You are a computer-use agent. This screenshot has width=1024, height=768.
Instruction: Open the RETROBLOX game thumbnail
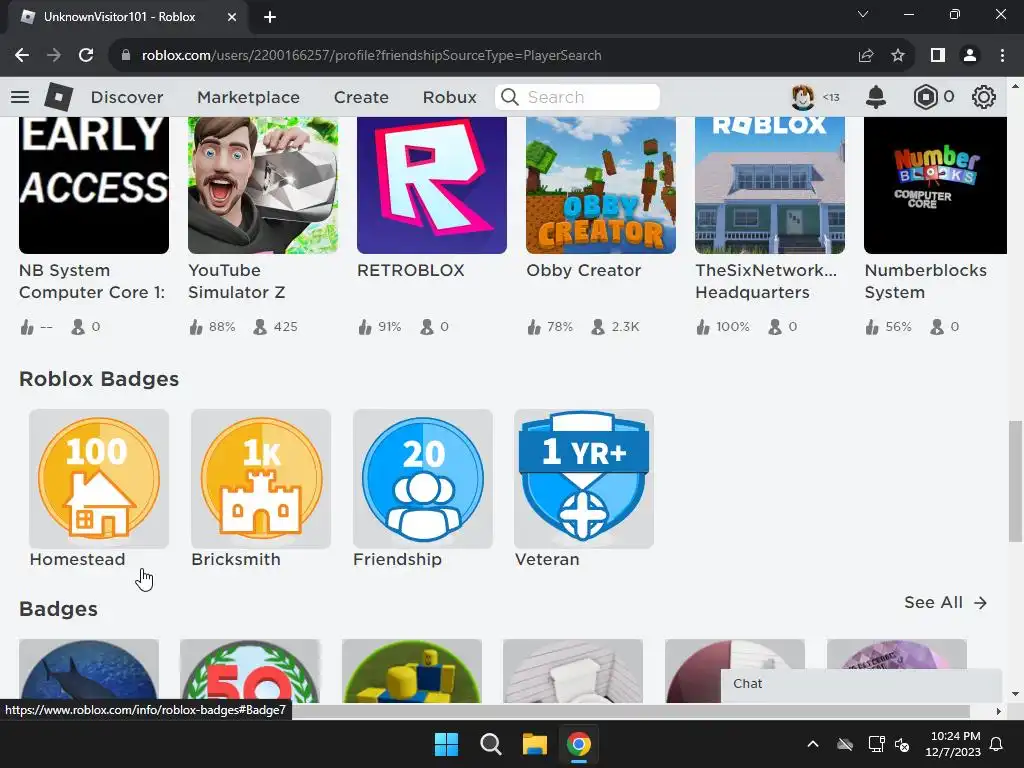tap(432, 185)
